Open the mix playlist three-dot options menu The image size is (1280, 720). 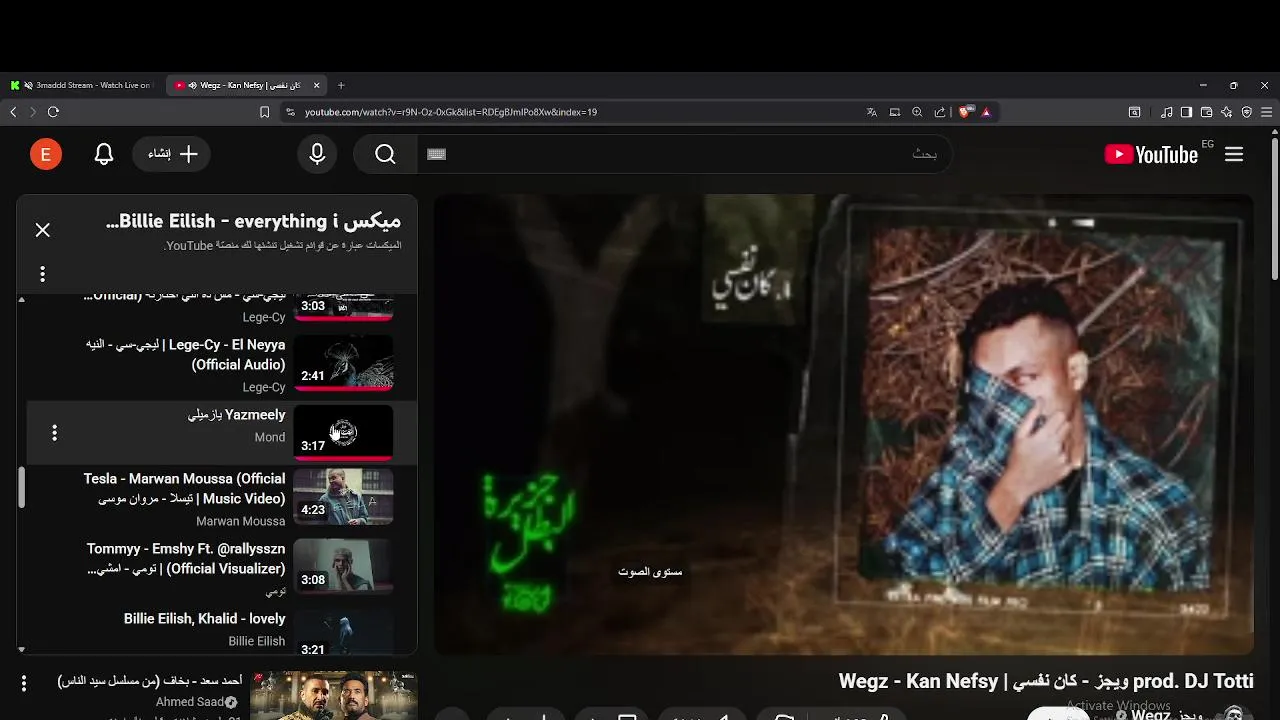(42, 274)
